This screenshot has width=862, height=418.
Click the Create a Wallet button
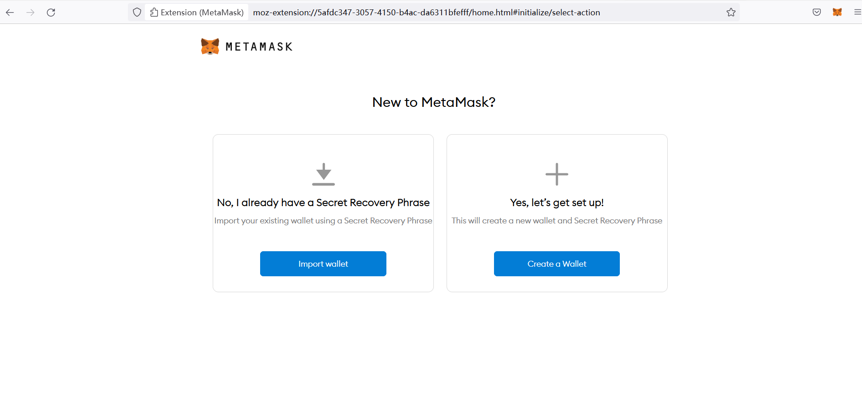pos(557,263)
